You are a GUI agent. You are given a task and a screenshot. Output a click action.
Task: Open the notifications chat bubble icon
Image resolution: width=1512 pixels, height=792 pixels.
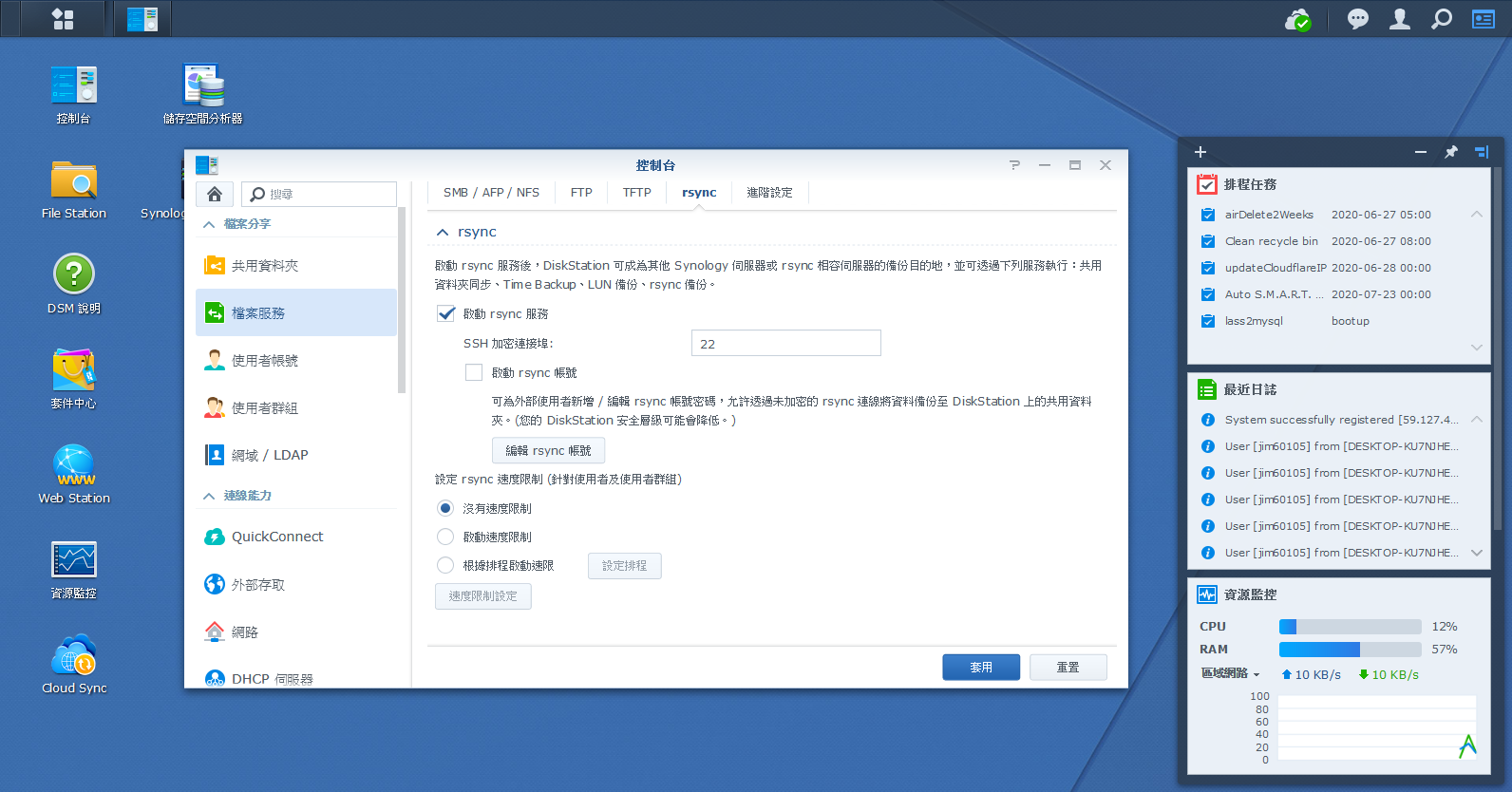(1358, 19)
